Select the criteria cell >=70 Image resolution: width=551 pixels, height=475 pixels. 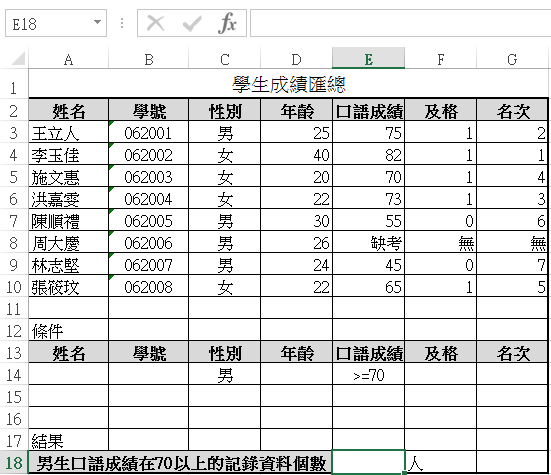point(369,374)
